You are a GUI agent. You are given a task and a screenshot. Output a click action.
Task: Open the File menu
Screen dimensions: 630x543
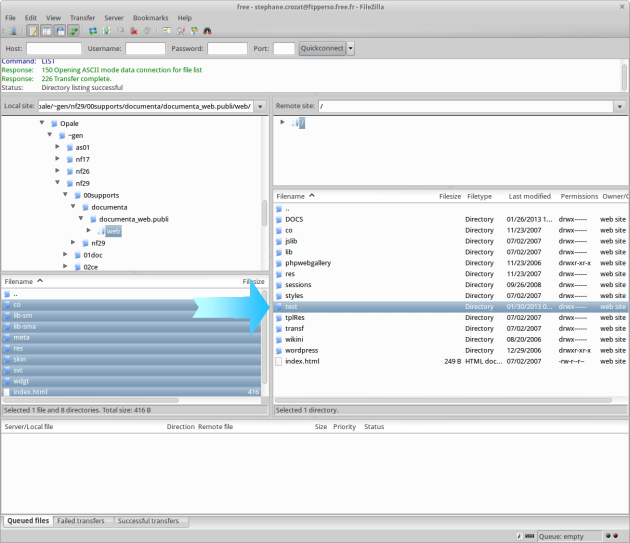point(10,18)
